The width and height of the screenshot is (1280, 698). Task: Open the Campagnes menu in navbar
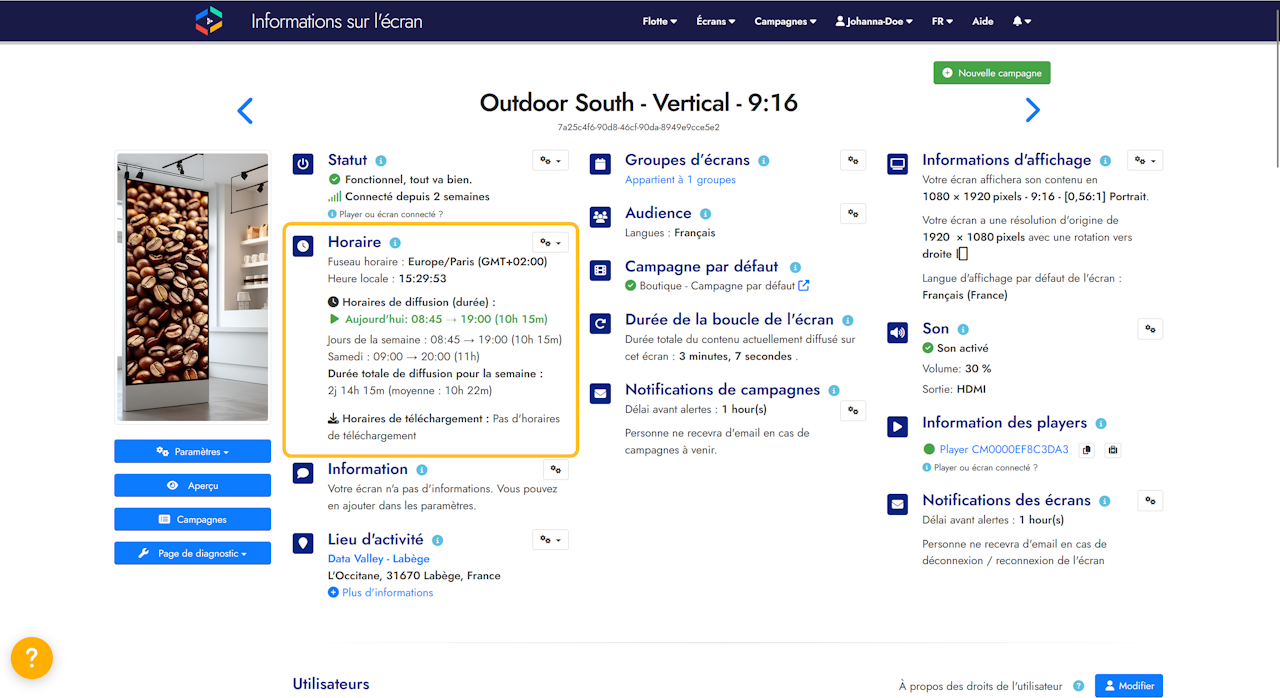tap(785, 21)
